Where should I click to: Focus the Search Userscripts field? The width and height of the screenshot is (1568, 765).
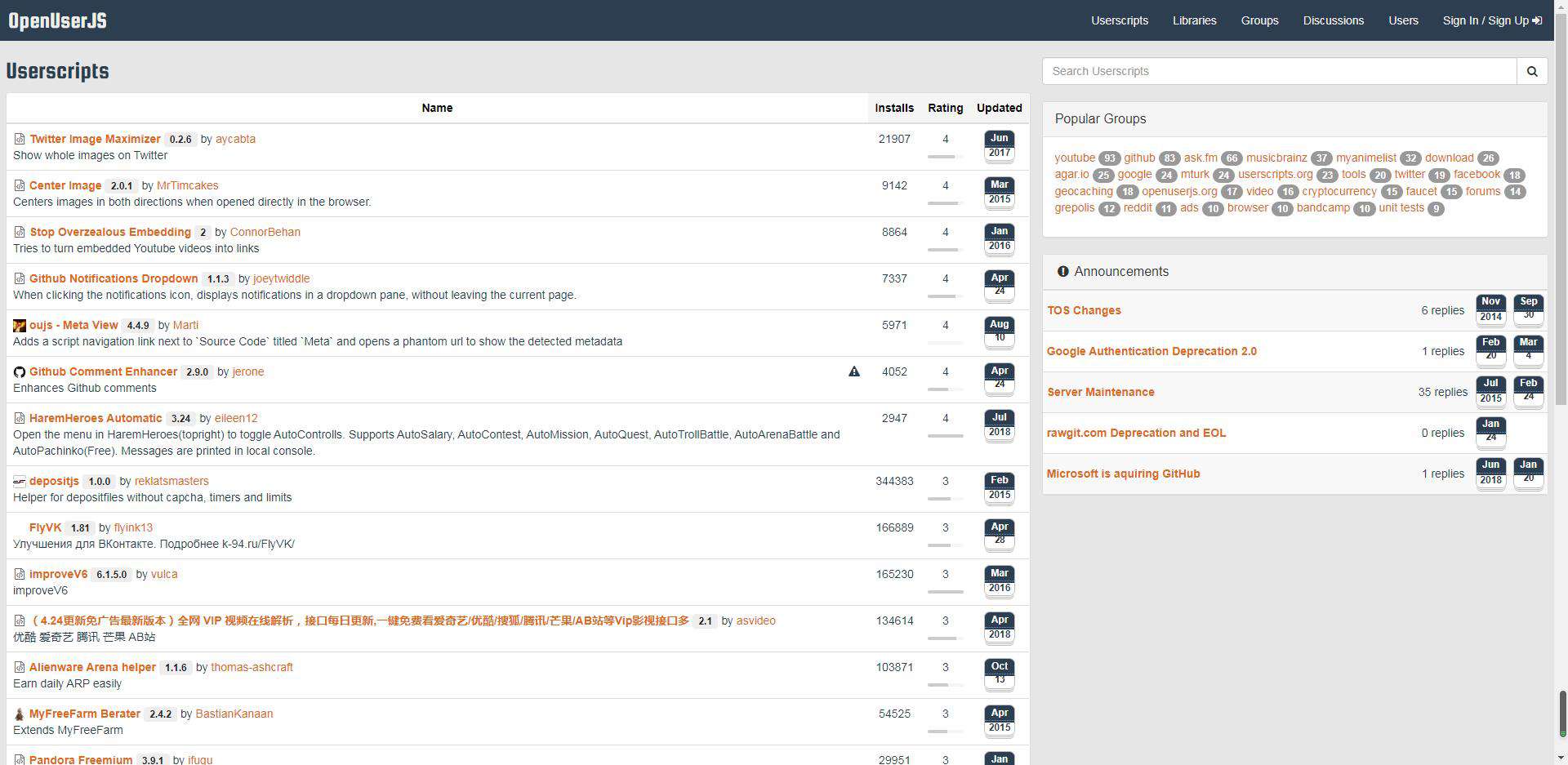(1280, 71)
